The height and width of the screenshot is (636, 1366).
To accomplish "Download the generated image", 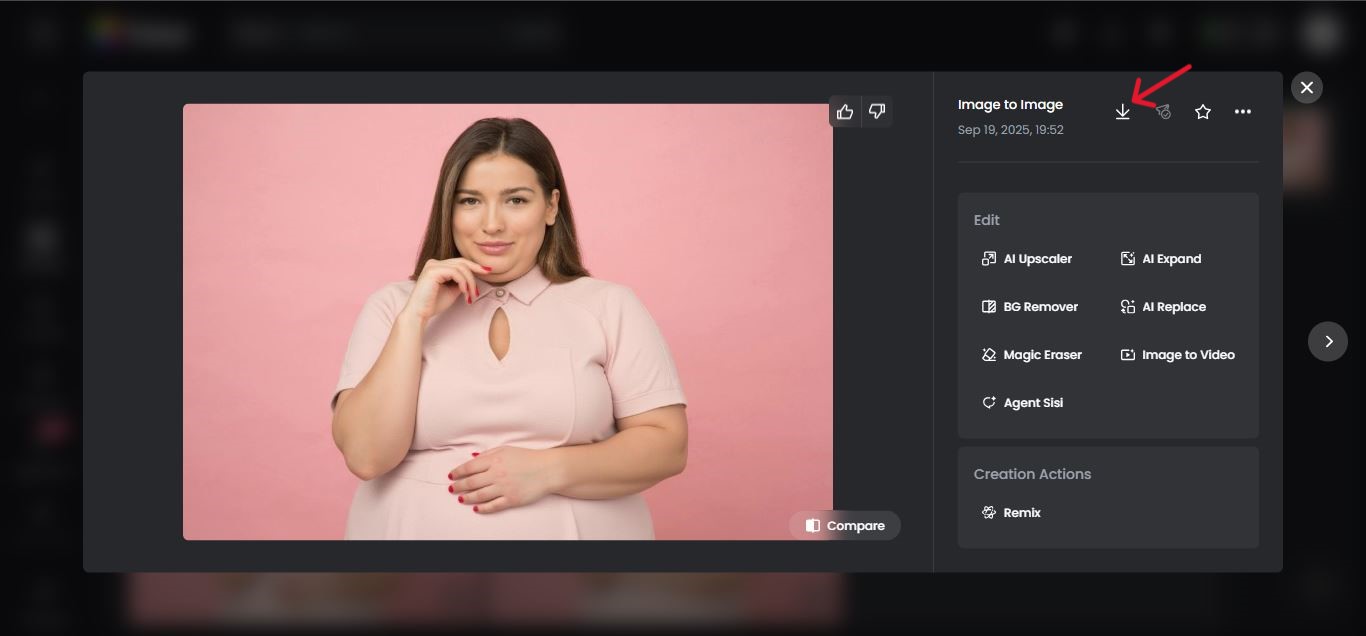I will (x=1123, y=111).
